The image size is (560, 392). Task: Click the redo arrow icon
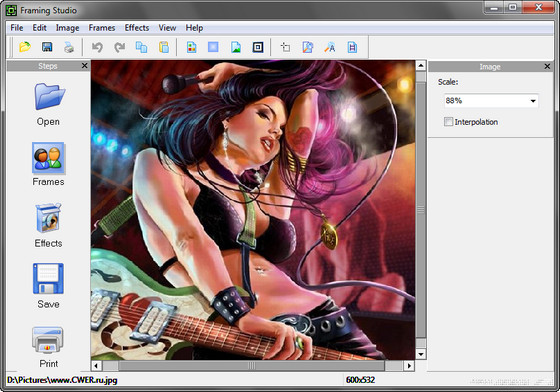coord(120,47)
